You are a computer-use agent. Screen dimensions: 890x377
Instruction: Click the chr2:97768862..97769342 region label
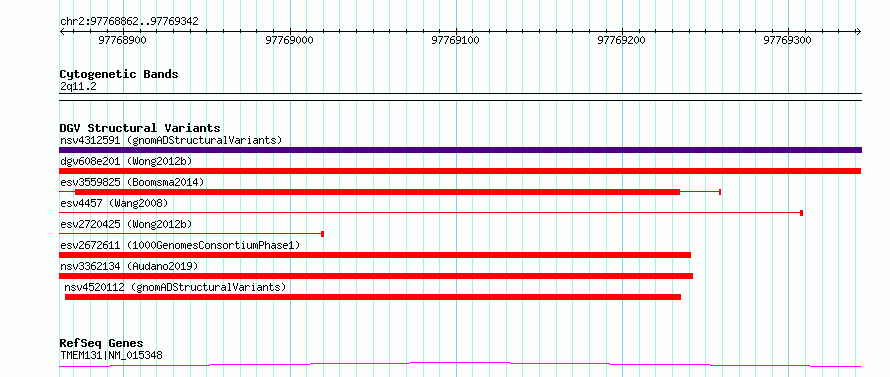pos(129,22)
